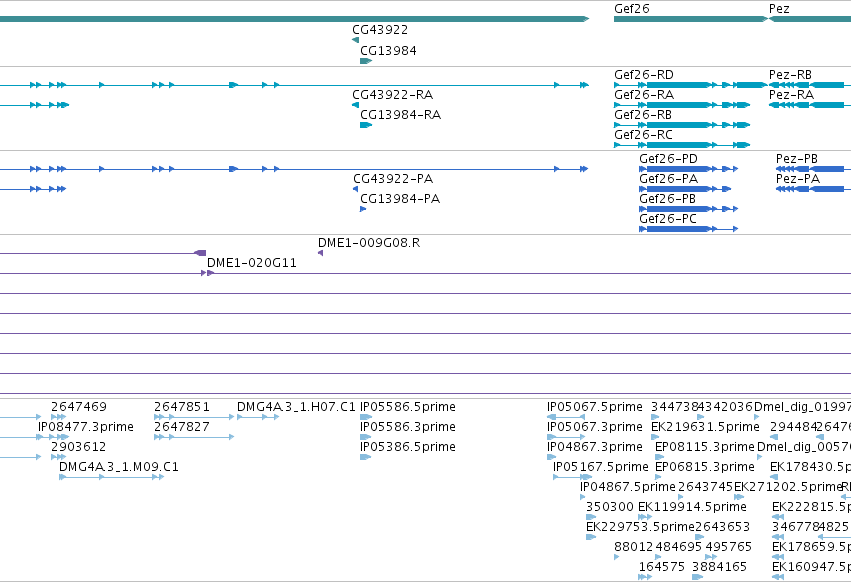Click the IP04867.5prime feature
Screen dimensions: 851x582
point(583,497)
